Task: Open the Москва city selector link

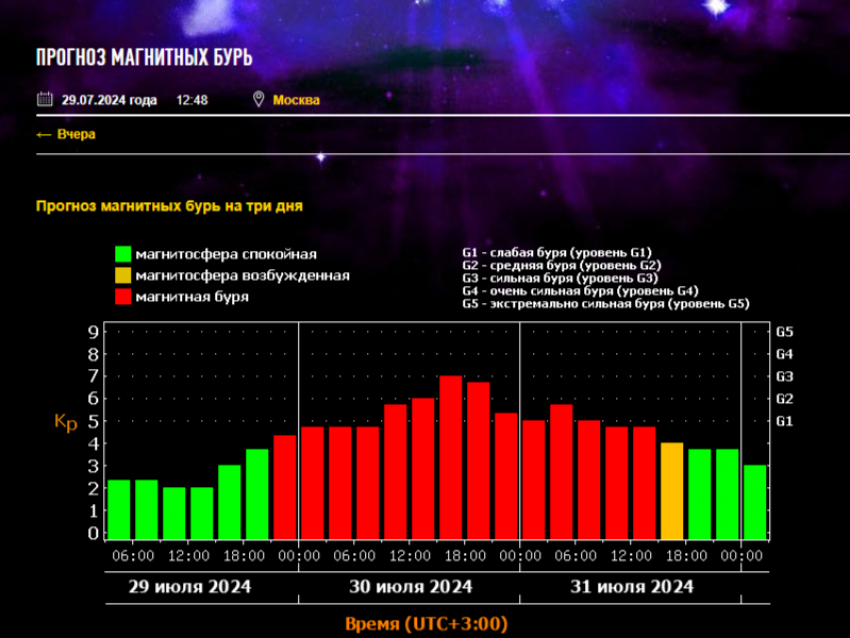Action: (296, 100)
